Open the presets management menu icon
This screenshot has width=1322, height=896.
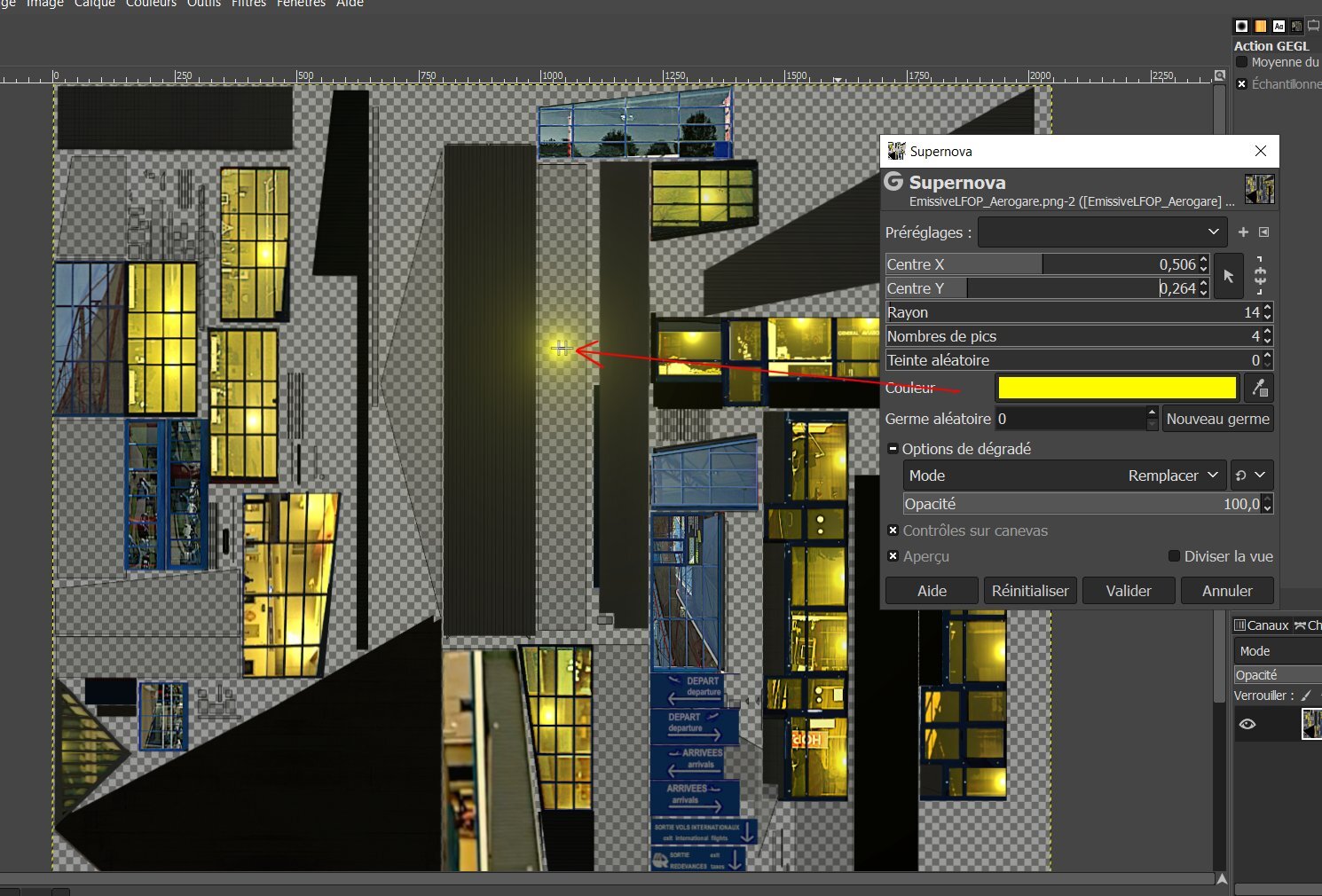(x=1264, y=232)
